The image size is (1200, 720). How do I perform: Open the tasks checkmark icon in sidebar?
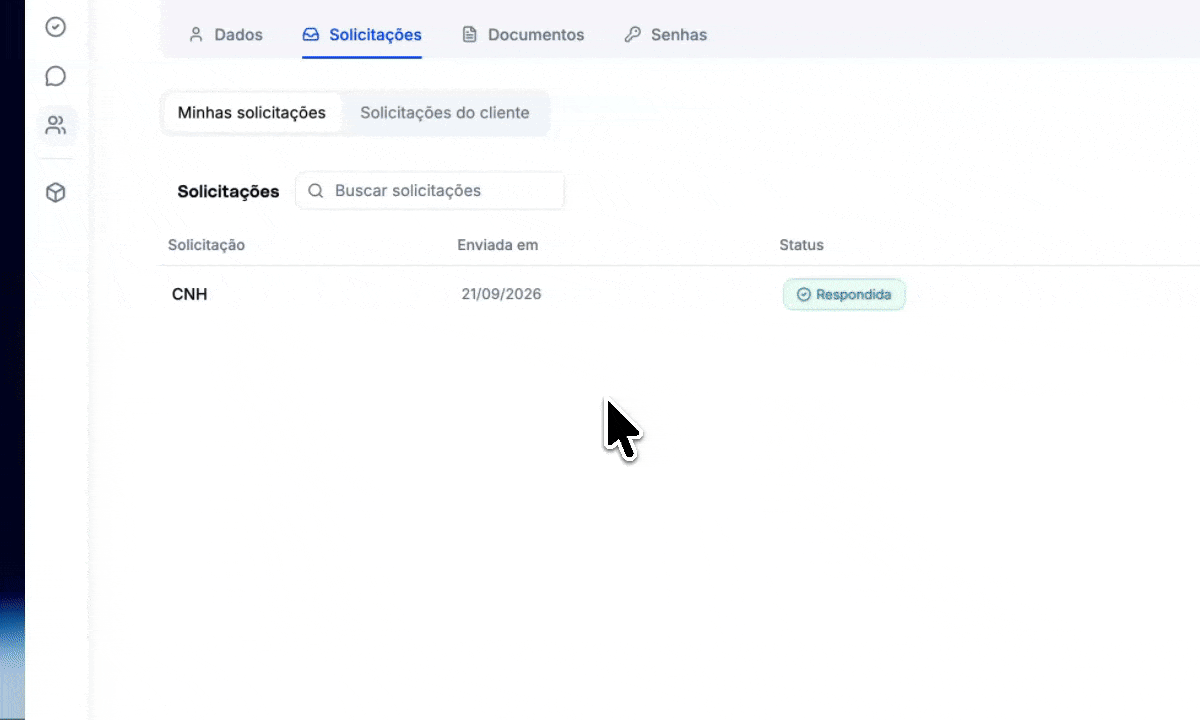coord(56,27)
